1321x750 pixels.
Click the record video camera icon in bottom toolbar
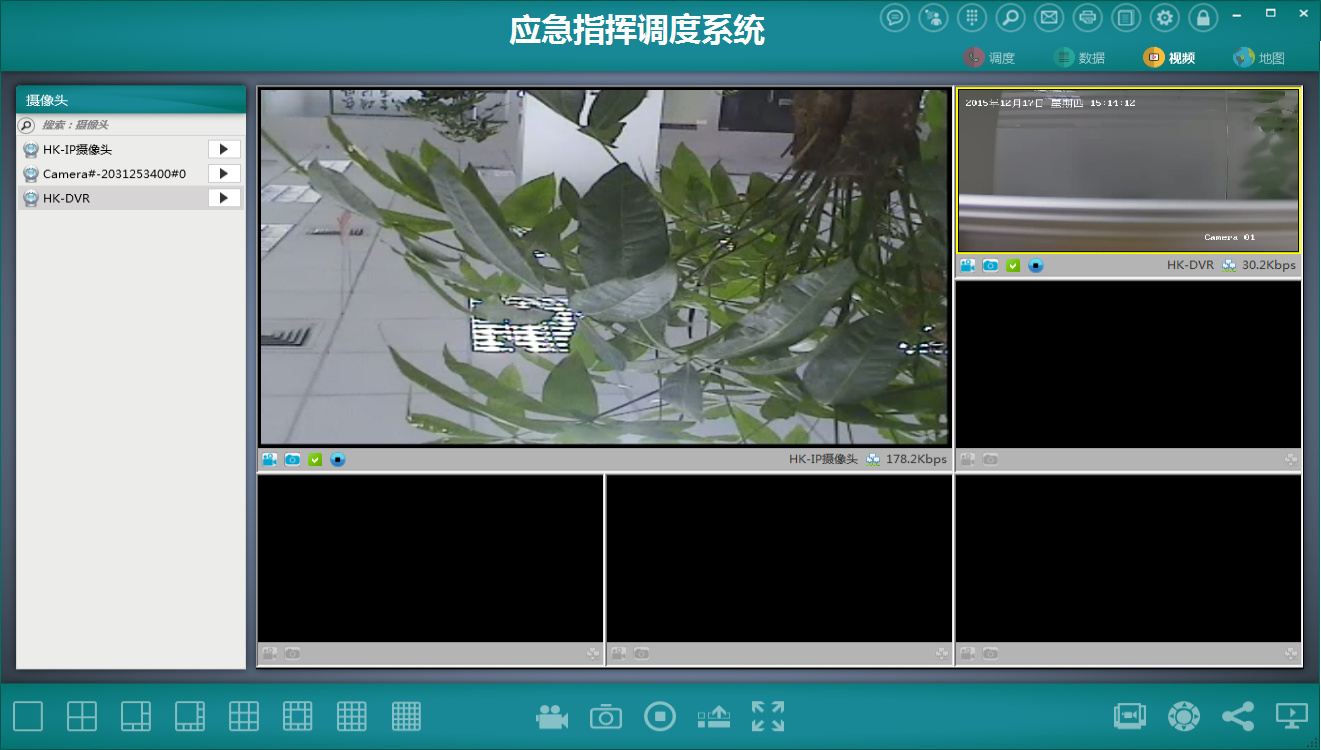(552, 716)
